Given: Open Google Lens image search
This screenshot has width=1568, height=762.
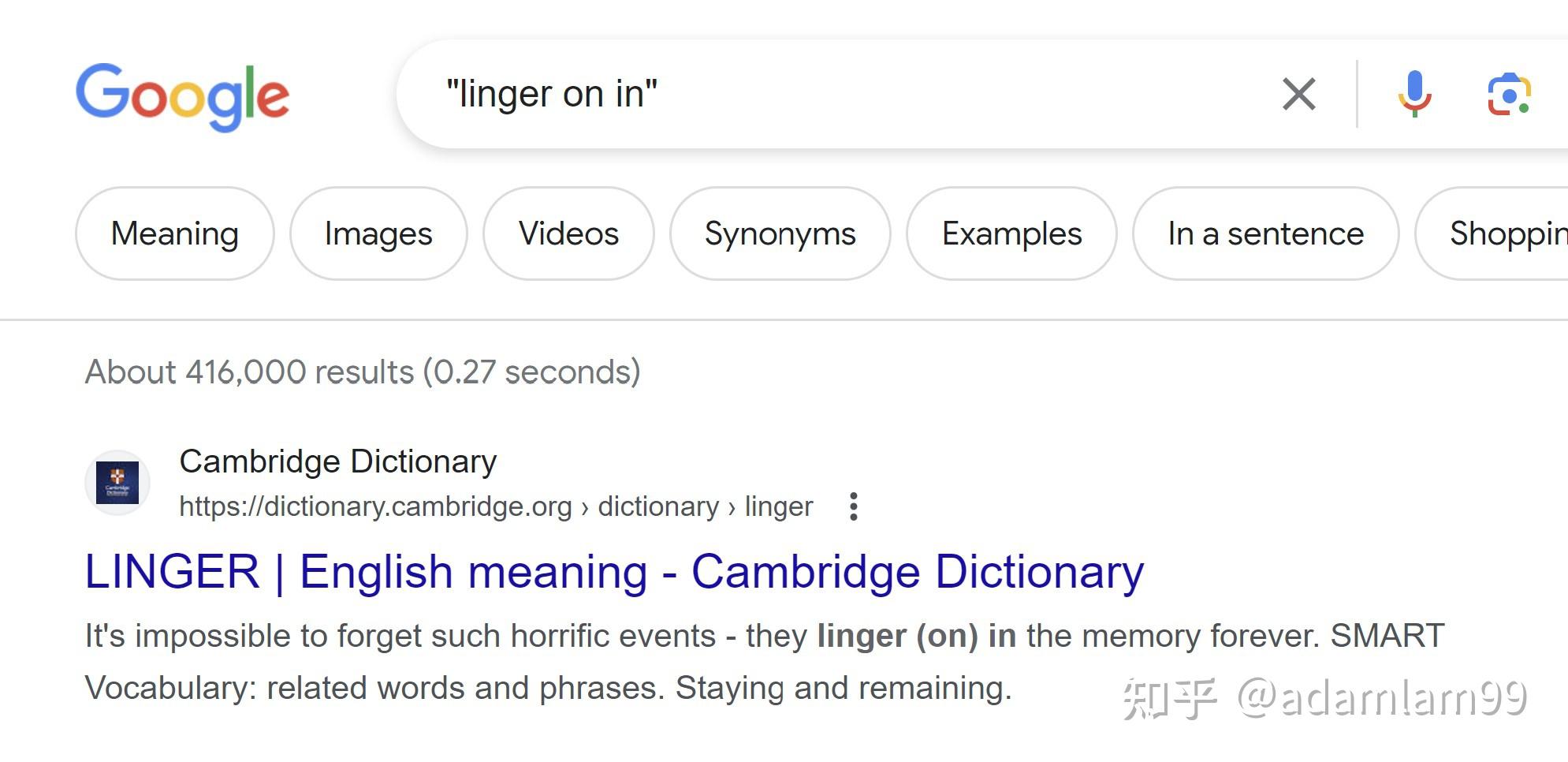Looking at the screenshot, I should coord(1508,94).
